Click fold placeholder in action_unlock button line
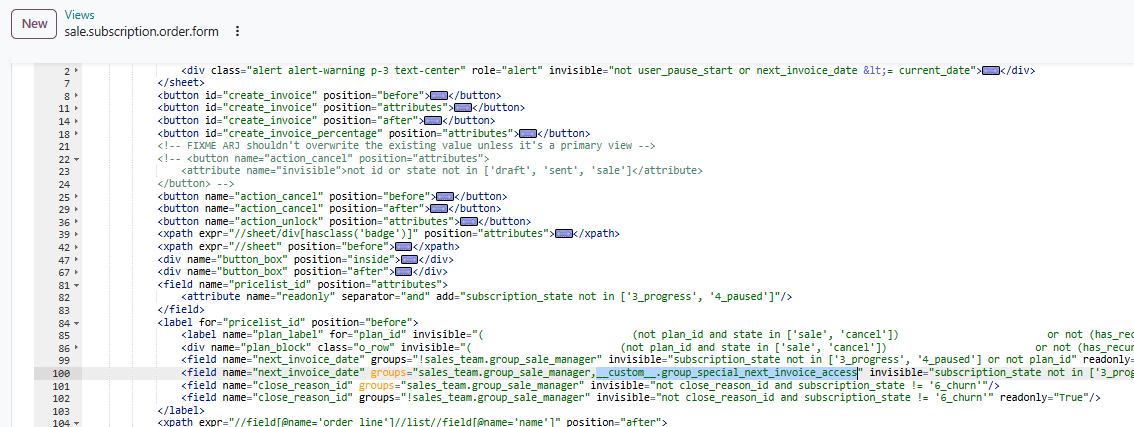 [x=469, y=221]
